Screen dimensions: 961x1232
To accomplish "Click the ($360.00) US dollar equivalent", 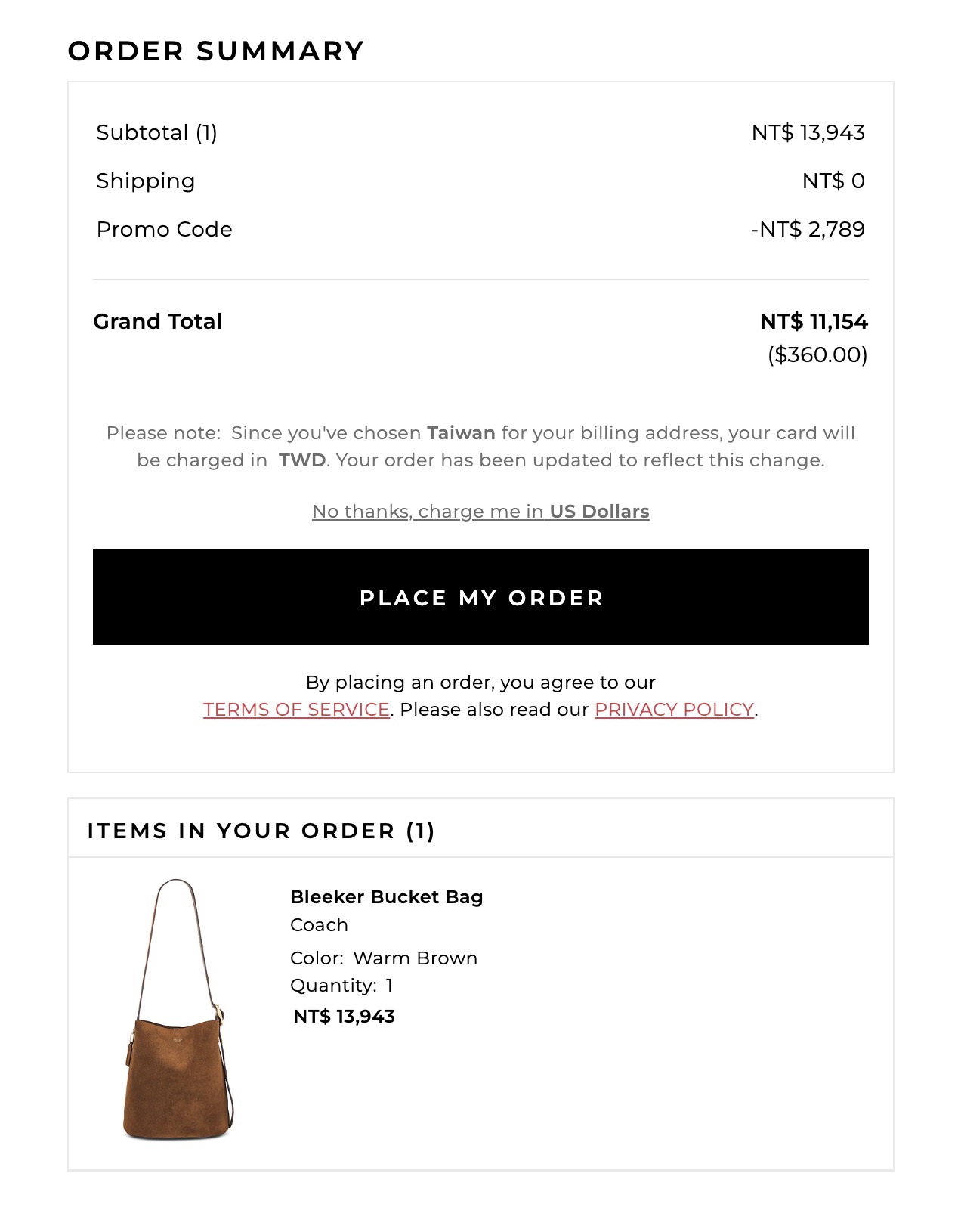I will click(817, 354).
